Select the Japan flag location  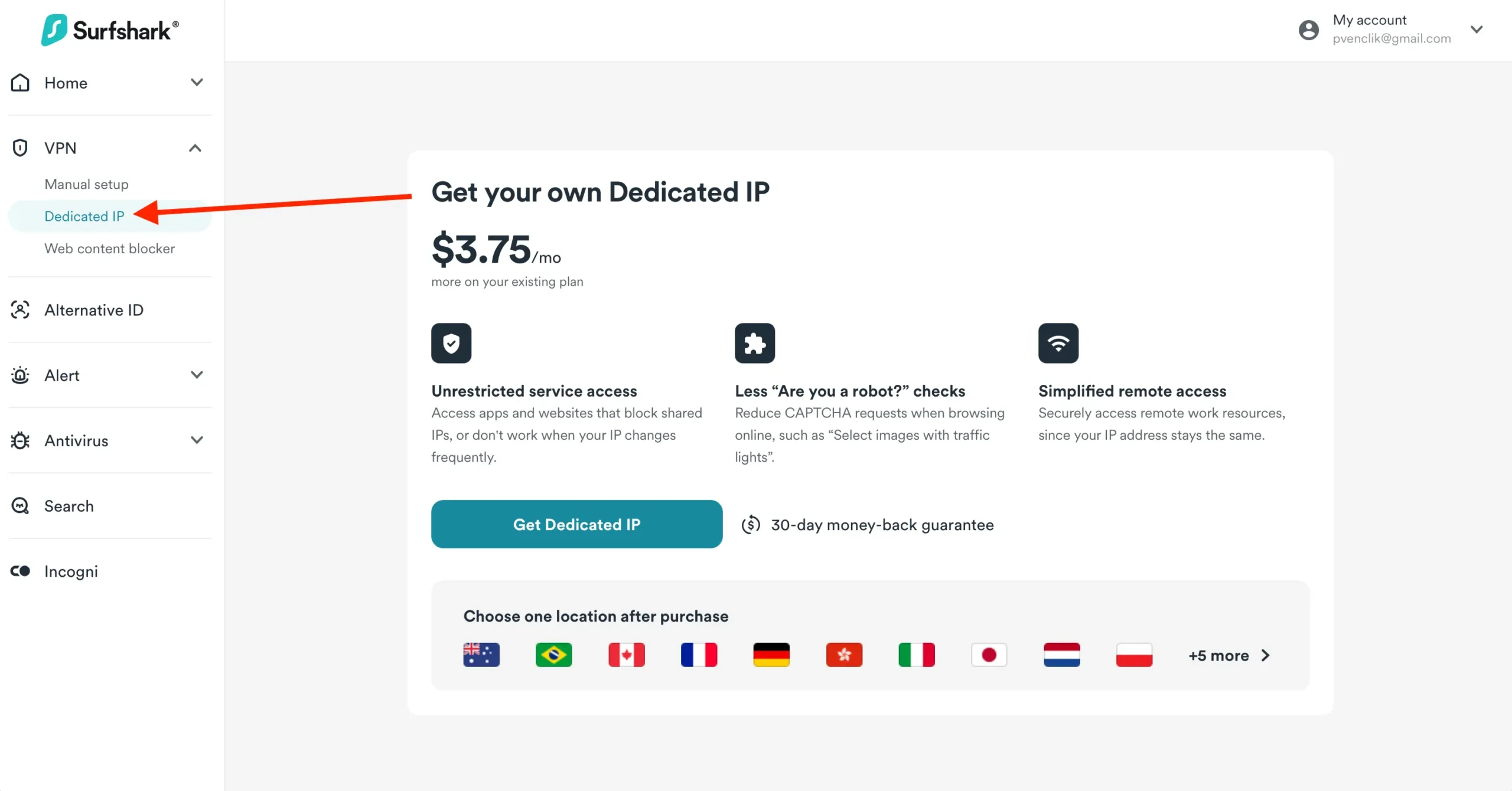click(x=989, y=655)
